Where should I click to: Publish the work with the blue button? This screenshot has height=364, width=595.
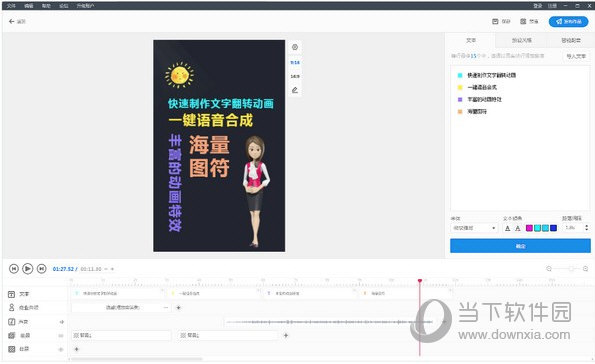568,22
